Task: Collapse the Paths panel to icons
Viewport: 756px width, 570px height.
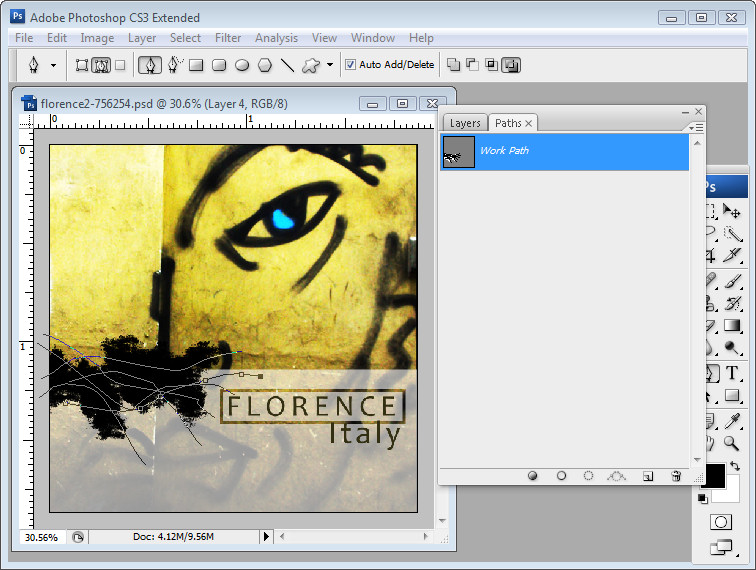Action: [x=685, y=112]
